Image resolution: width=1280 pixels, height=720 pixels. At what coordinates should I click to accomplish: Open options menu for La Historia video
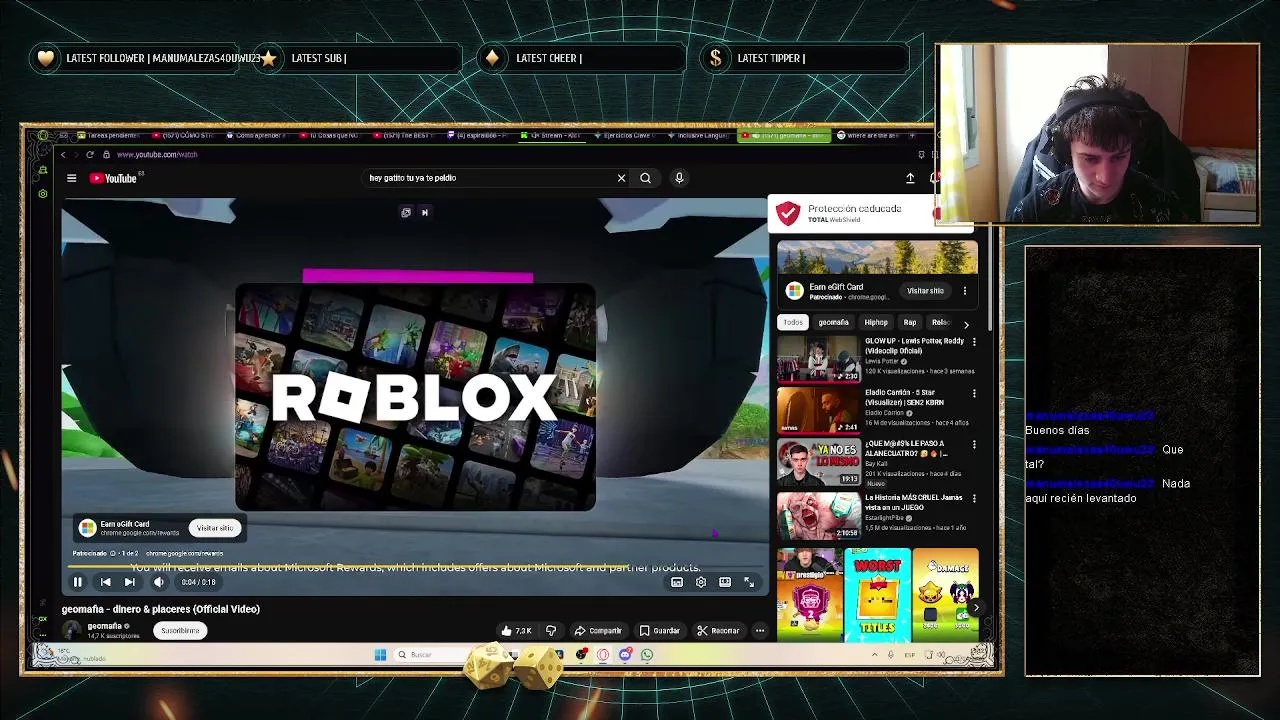pos(974,497)
